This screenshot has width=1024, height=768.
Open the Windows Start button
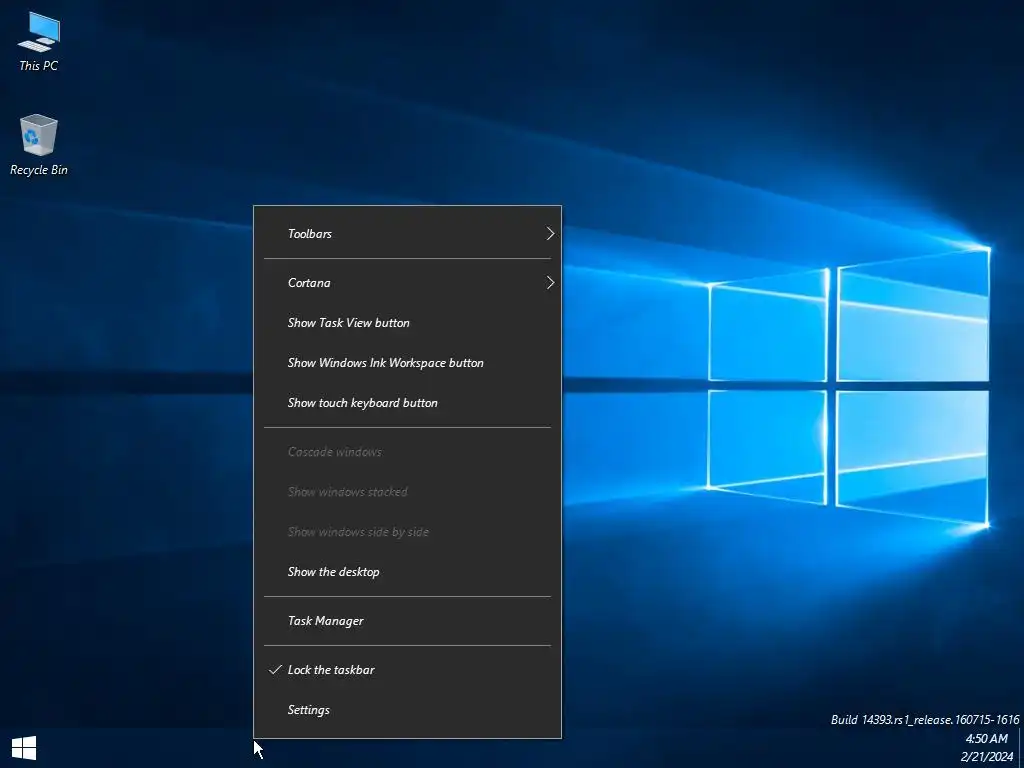(24, 748)
